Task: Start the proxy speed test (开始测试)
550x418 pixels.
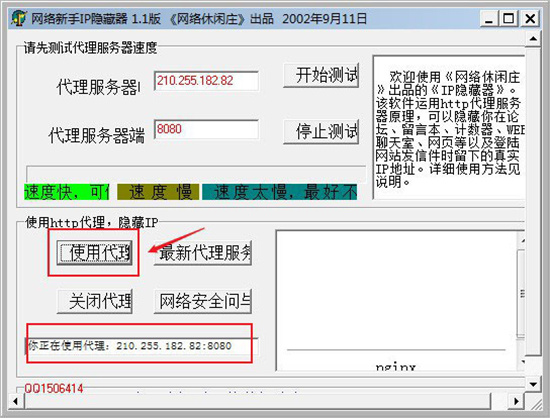Action: (x=321, y=75)
